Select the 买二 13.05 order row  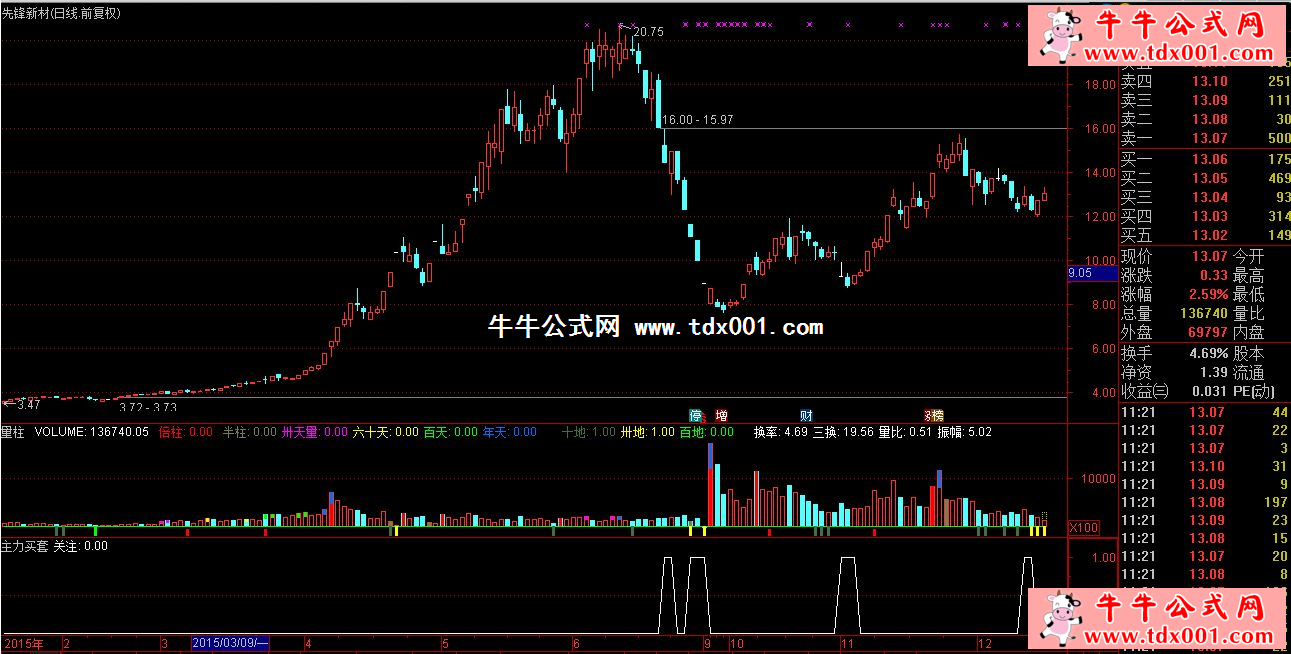tap(1204, 178)
